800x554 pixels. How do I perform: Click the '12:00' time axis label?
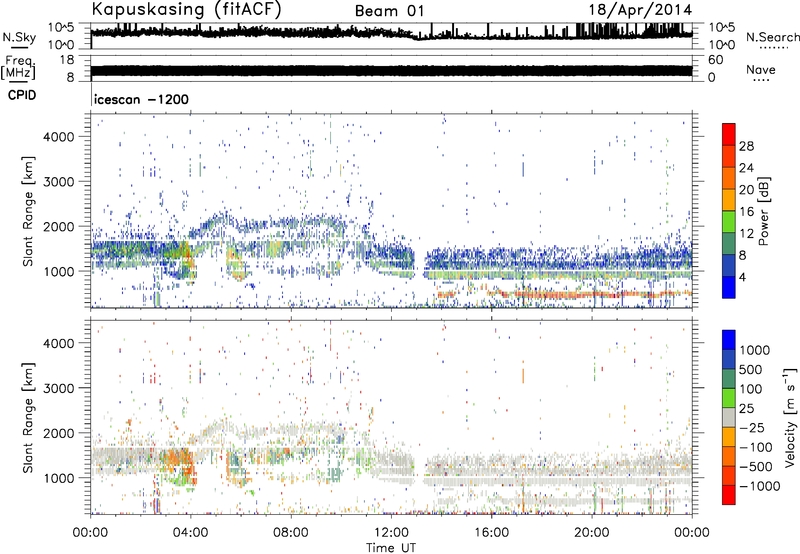[391, 533]
